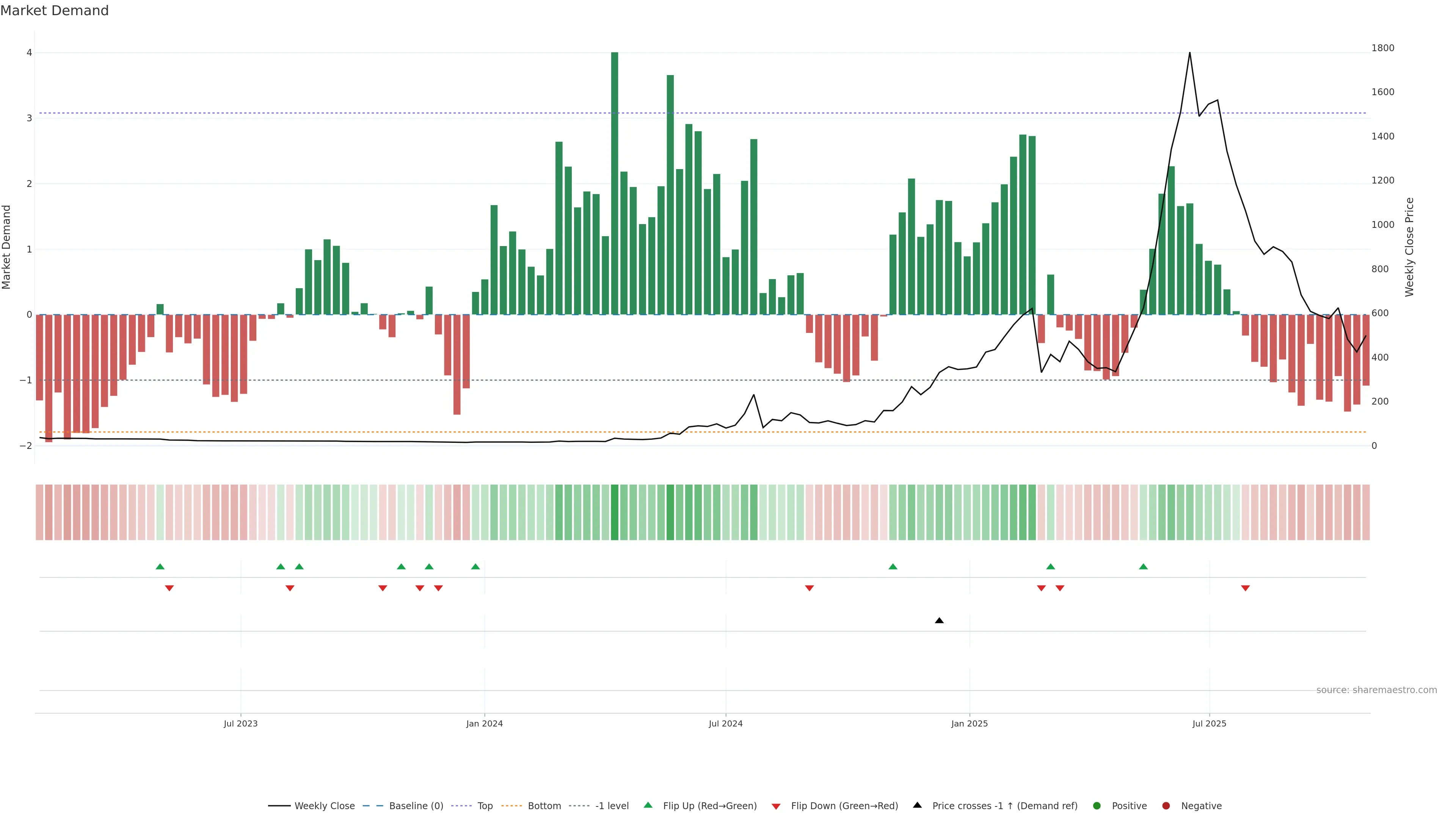Toggle the -1 level legend entry
1456x819 pixels.
pos(612,805)
